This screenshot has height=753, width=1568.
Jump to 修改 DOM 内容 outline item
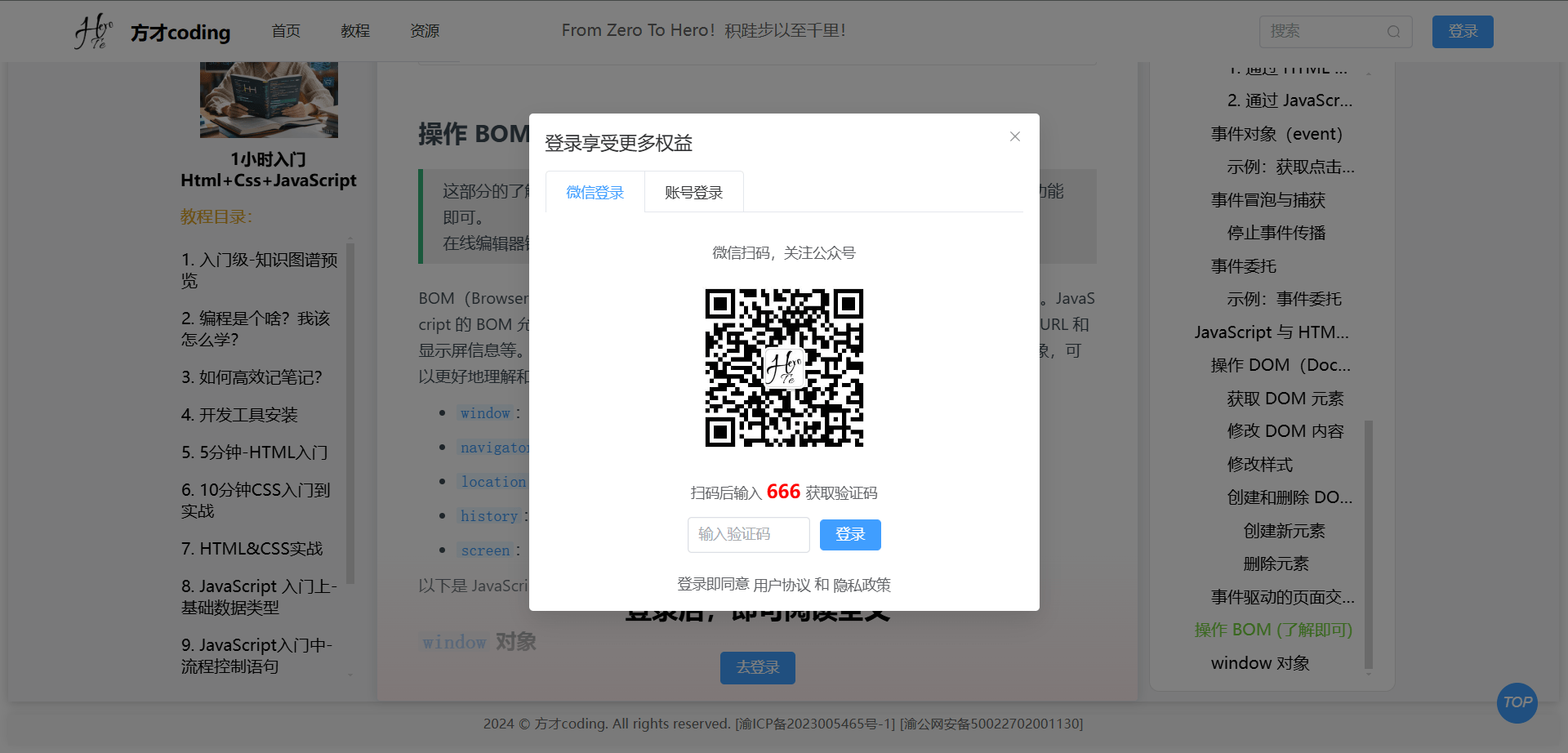pyautogui.click(x=1285, y=431)
